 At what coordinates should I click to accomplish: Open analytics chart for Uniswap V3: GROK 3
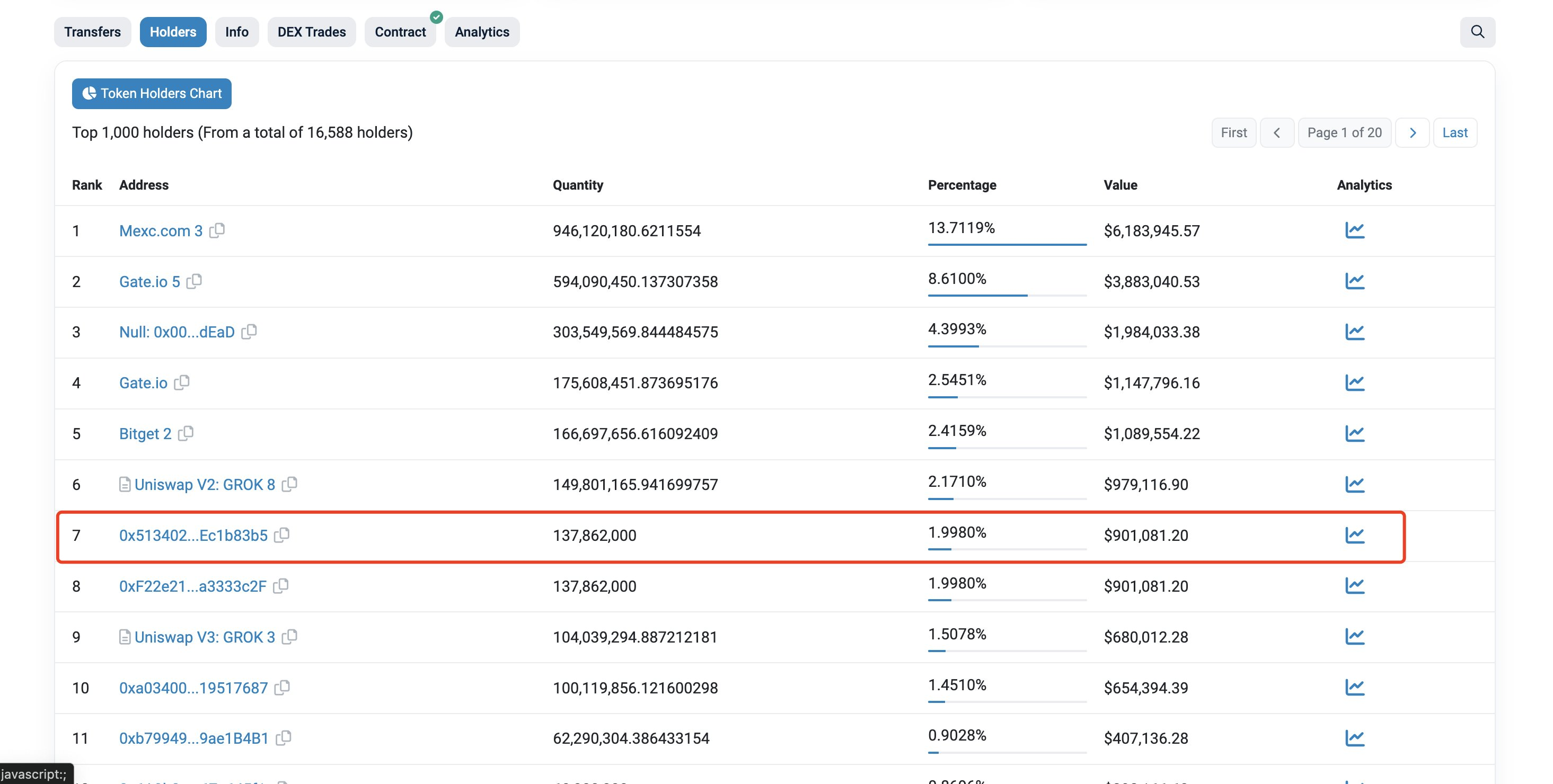click(x=1355, y=637)
